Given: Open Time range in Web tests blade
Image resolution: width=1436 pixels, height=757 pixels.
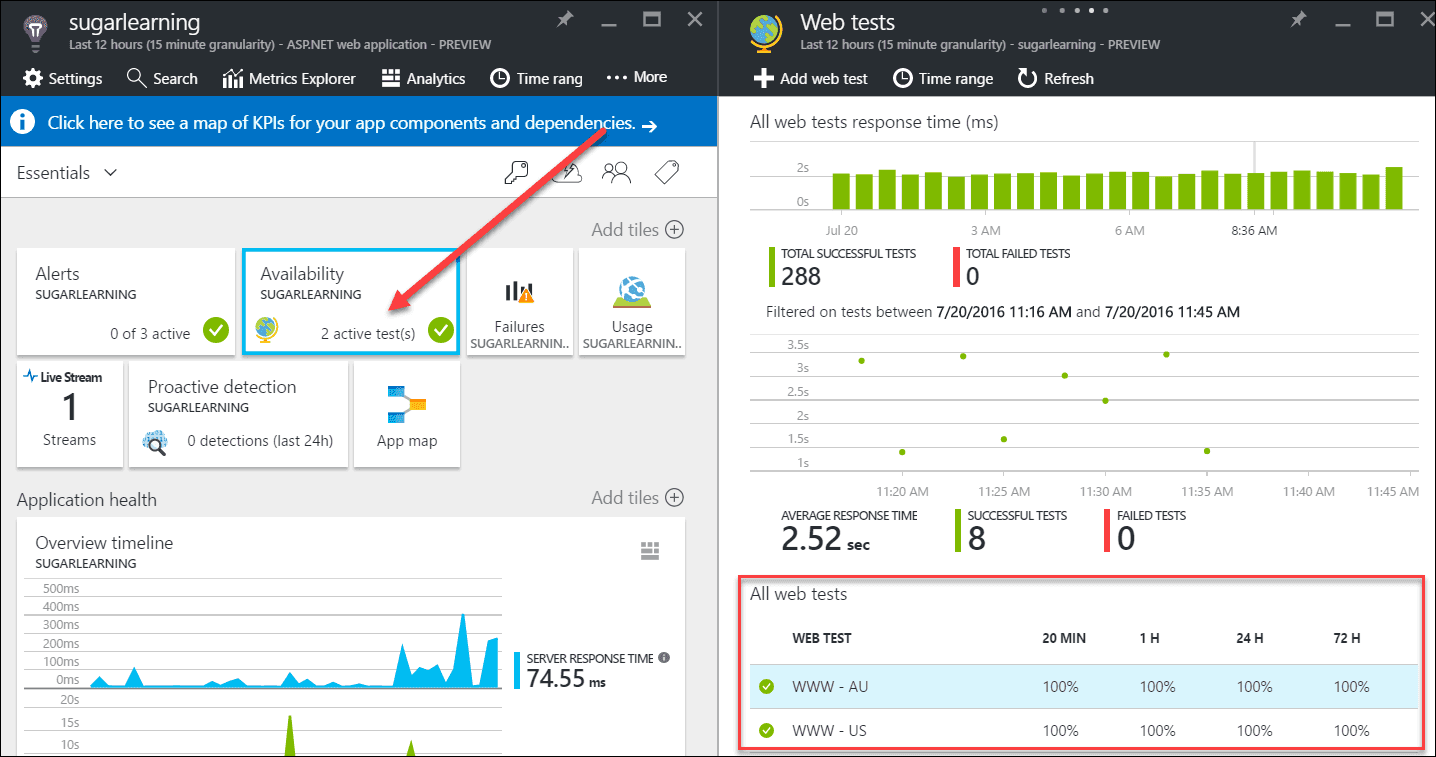Looking at the screenshot, I should tap(943, 78).
